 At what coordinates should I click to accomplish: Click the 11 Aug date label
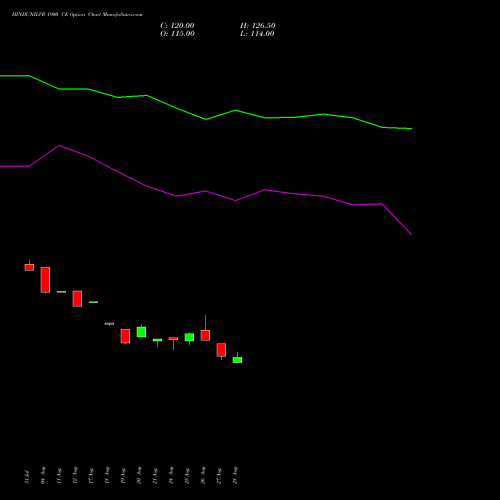(59, 476)
